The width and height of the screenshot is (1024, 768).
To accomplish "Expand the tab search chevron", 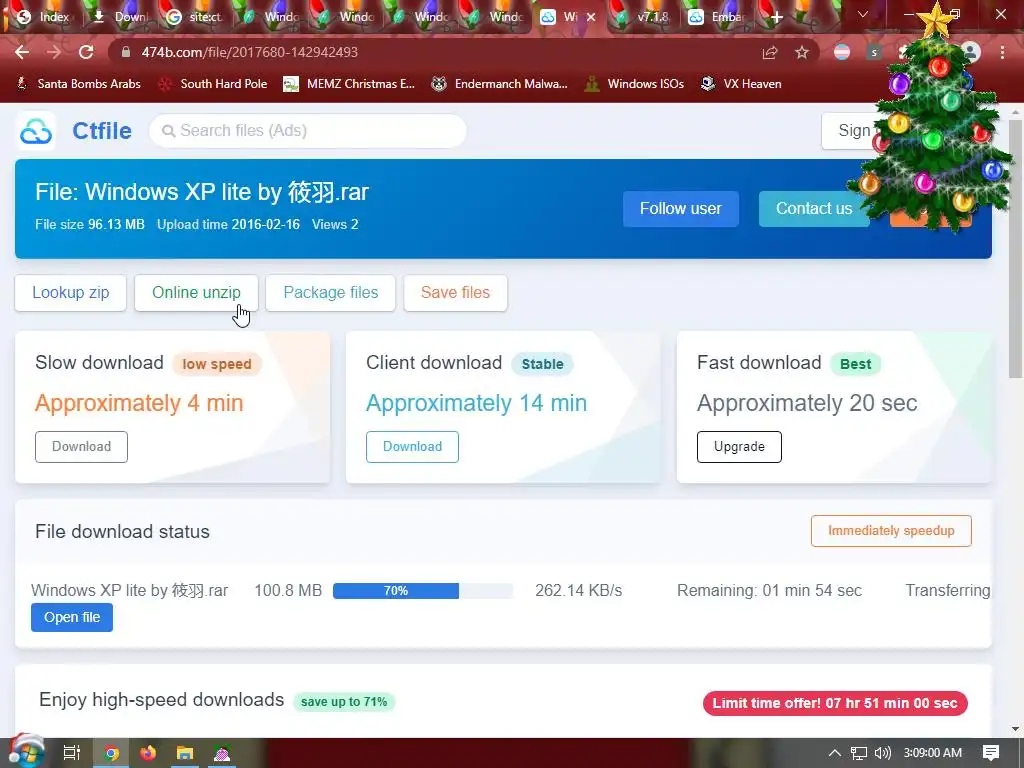I will pyautogui.click(x=863, y=14).
